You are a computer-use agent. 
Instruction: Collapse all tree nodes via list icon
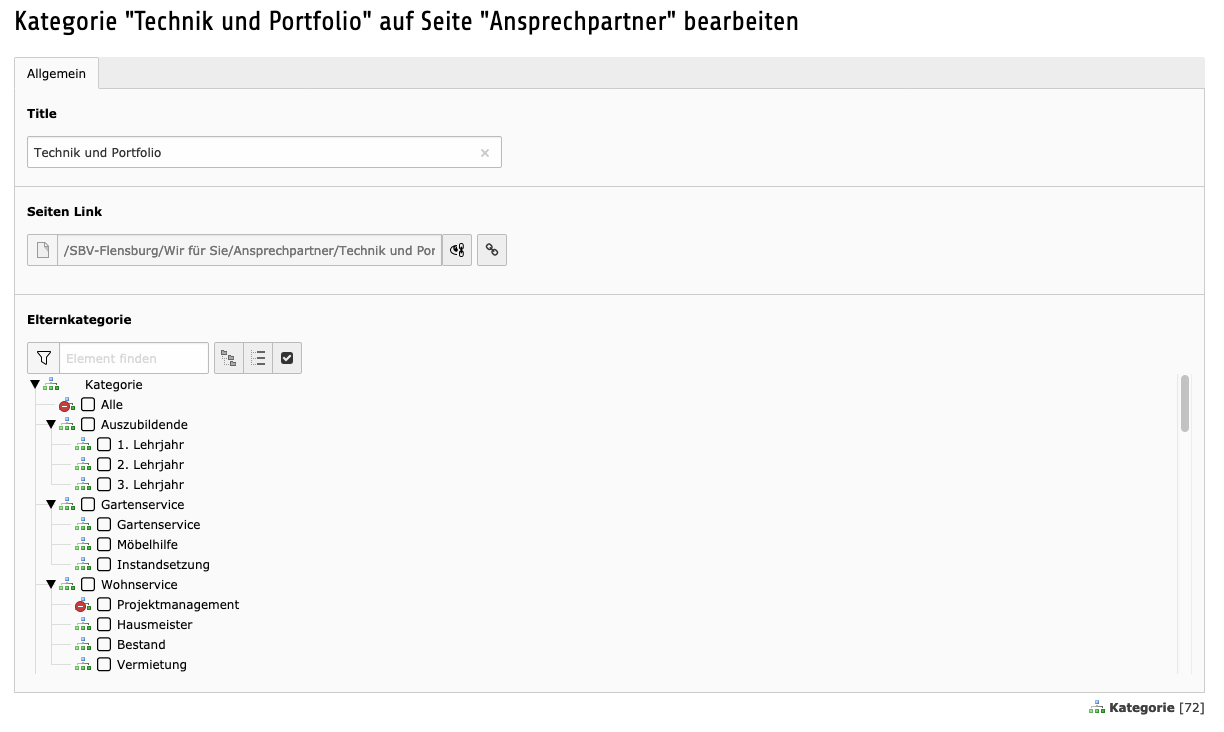tap(258, 358)
